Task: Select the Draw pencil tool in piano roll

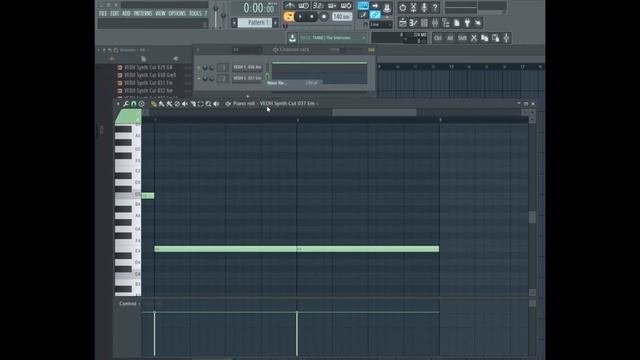Action: [153, 104]
